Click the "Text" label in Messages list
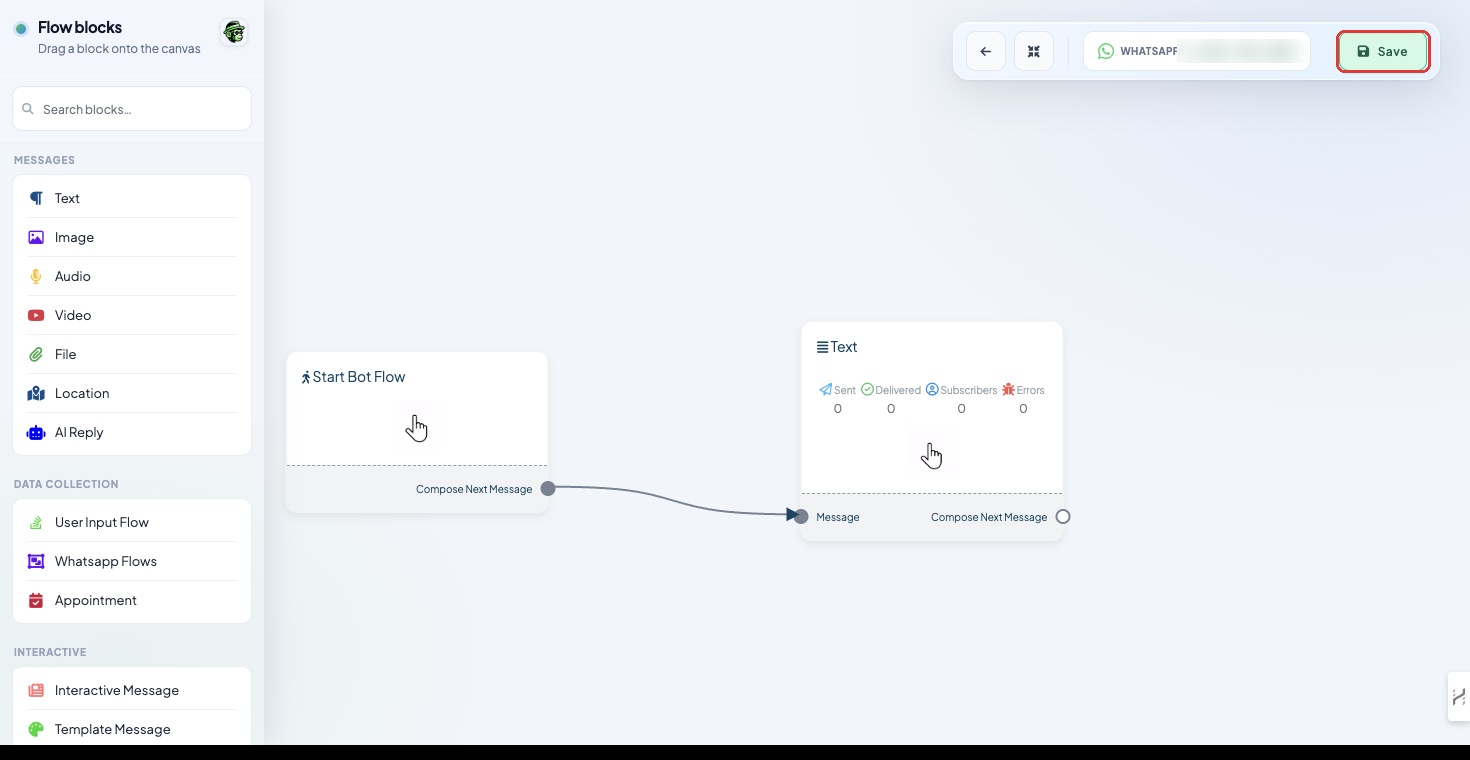1470x760 pixels. coord(67,198)
